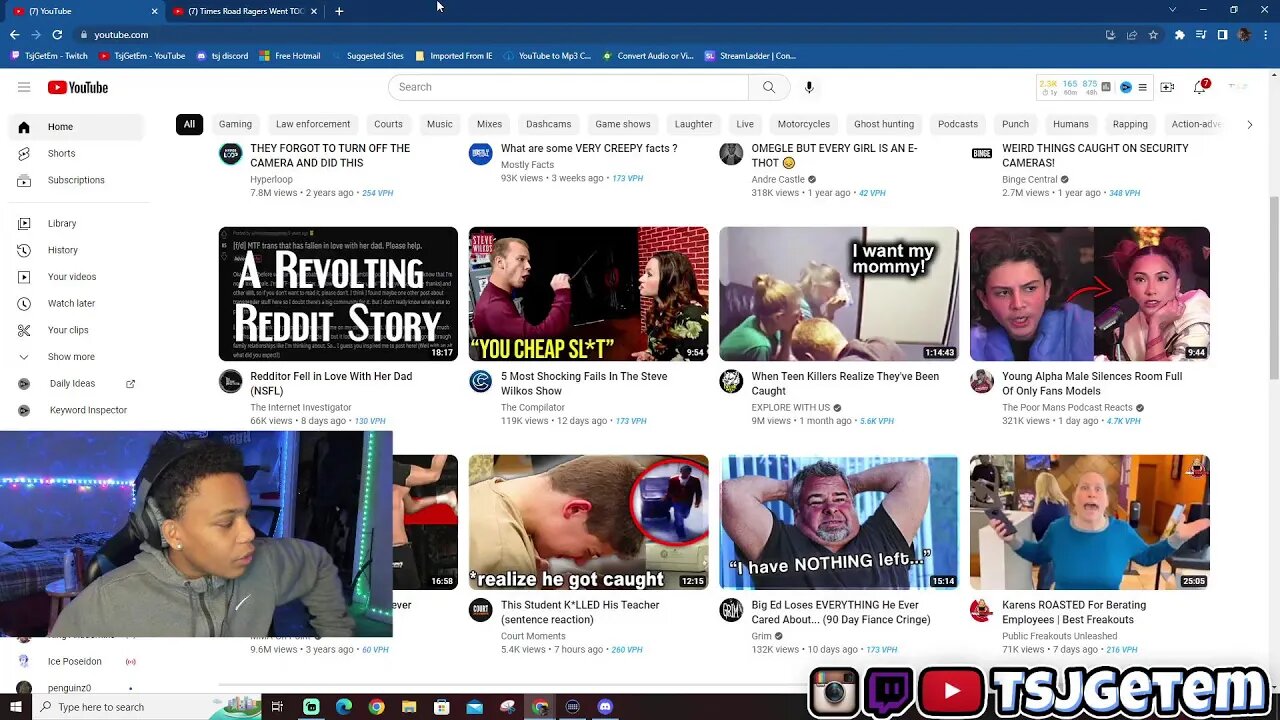Screen dimensions: 1280x720
Task: Click the Windows Start button
Action: coord(16,707)
